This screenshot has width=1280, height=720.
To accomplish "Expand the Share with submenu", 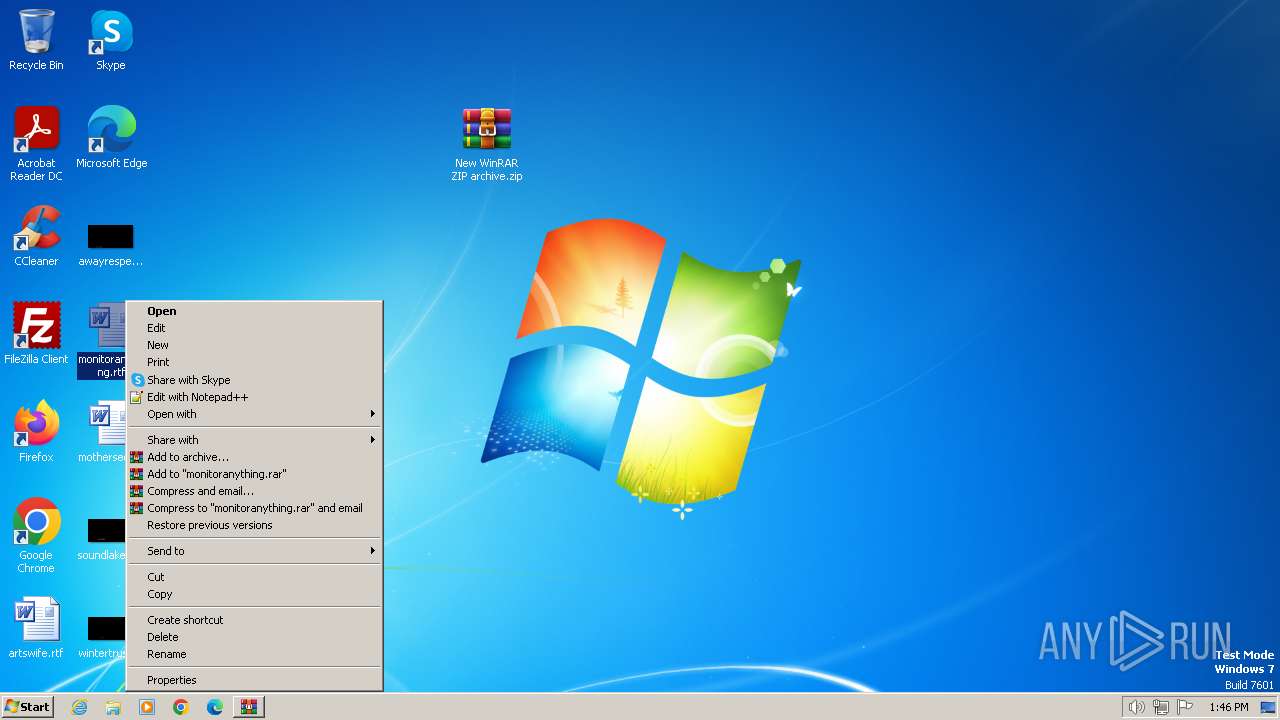I will tap(255, 440).
